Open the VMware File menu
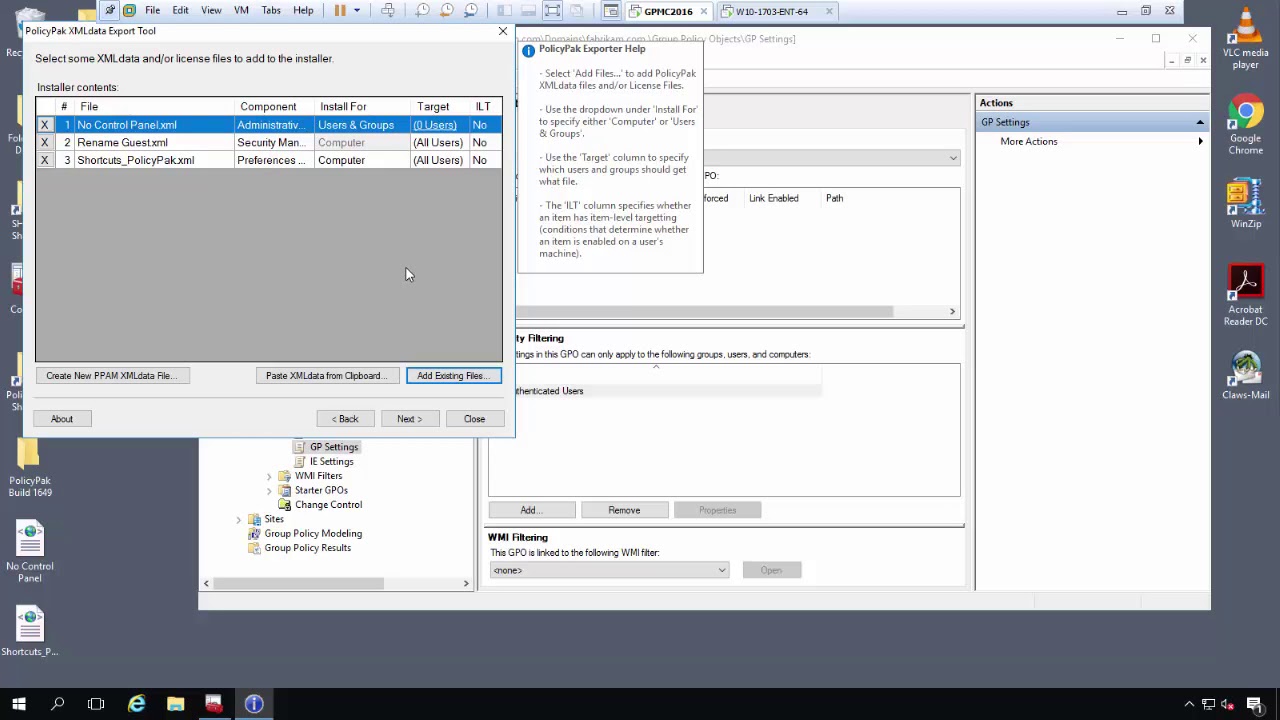The width and height of the screenshot is (1280, 720). point(153,11)
